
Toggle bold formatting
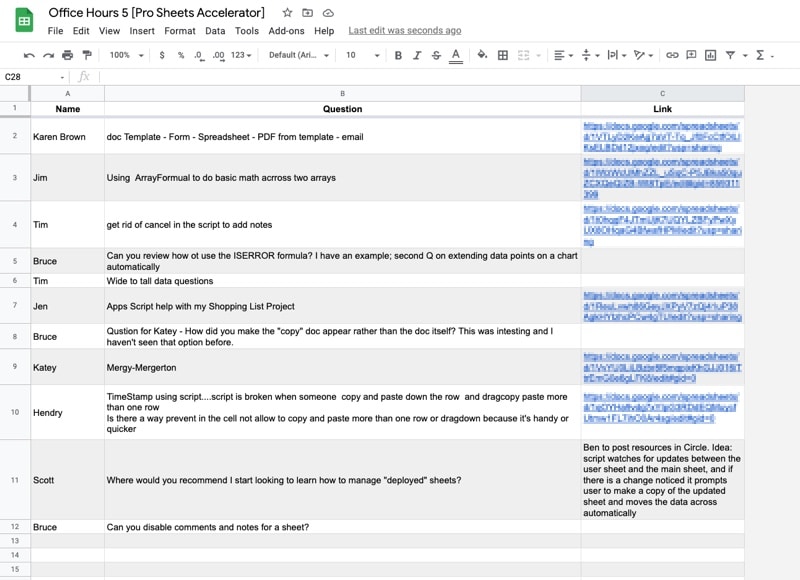point(398,55)
